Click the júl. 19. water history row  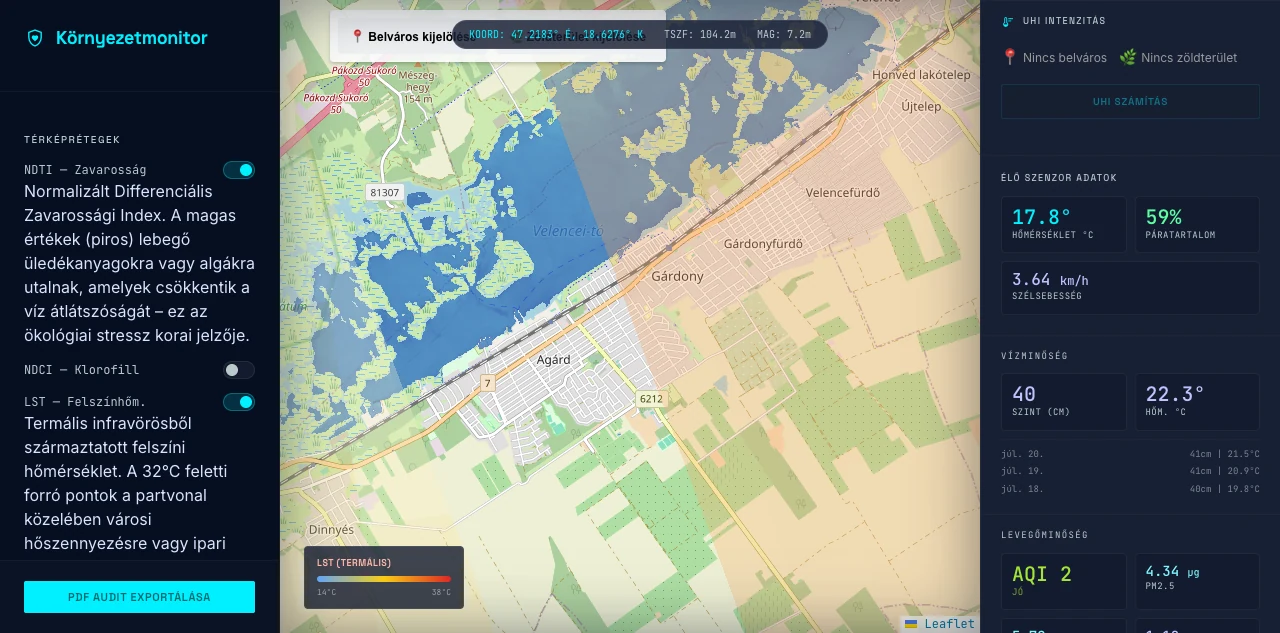point(1130,471)
